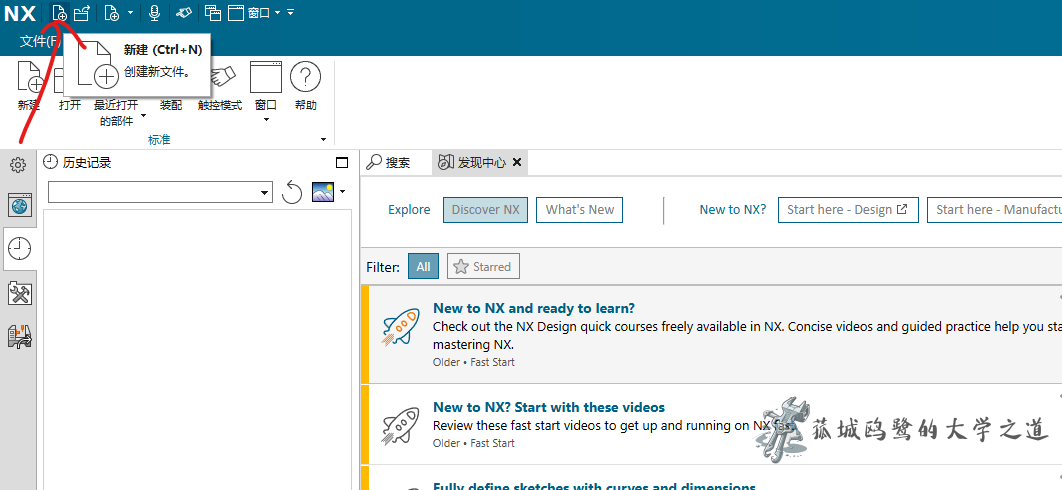Click the 新建 ribbon button

(29, 86)
